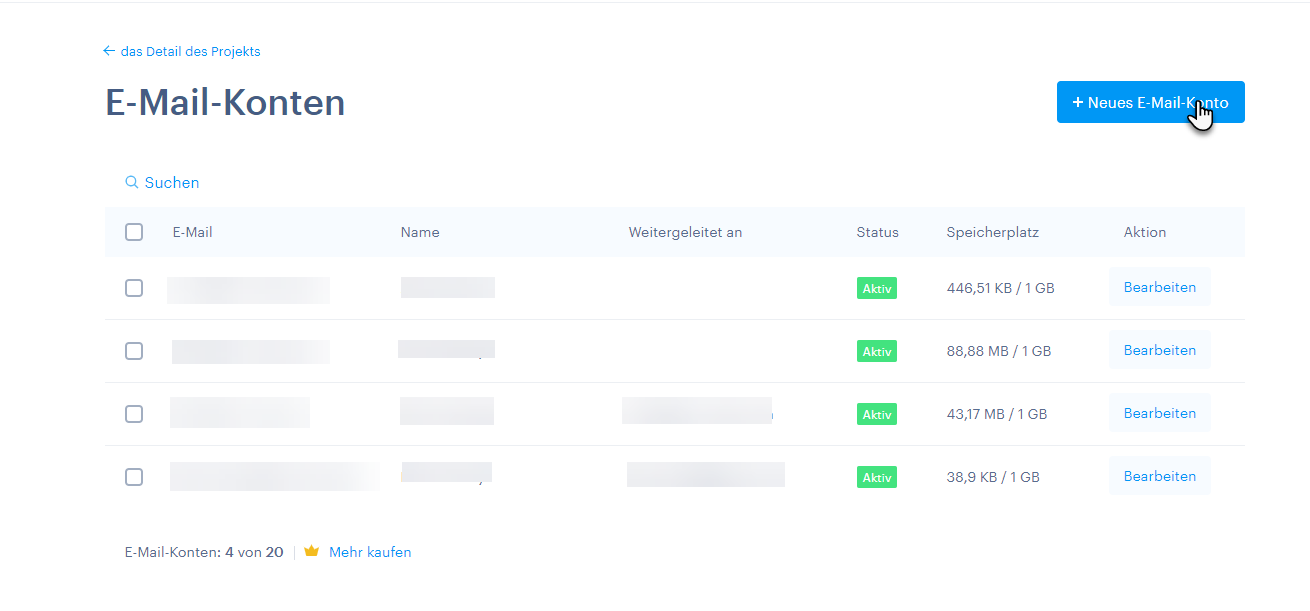The width and height of the screenshot is (1310, 611).
Task: Toggle the select-all checkbox in table header
Action: click(134, 232)
